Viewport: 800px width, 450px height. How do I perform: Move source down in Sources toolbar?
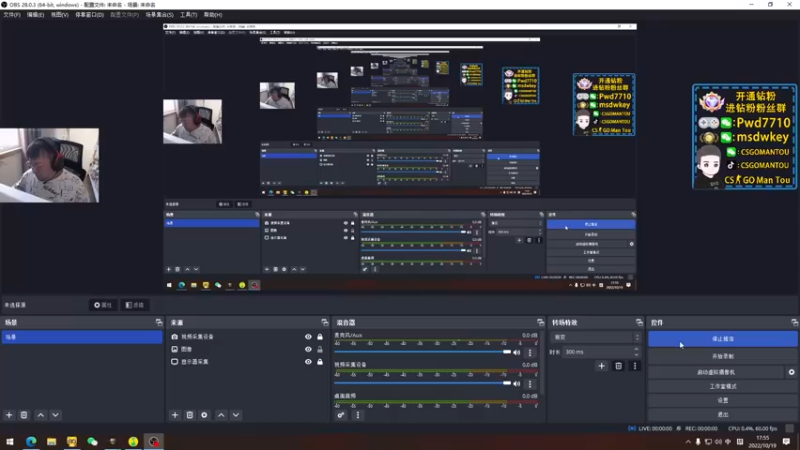[236, 415]
